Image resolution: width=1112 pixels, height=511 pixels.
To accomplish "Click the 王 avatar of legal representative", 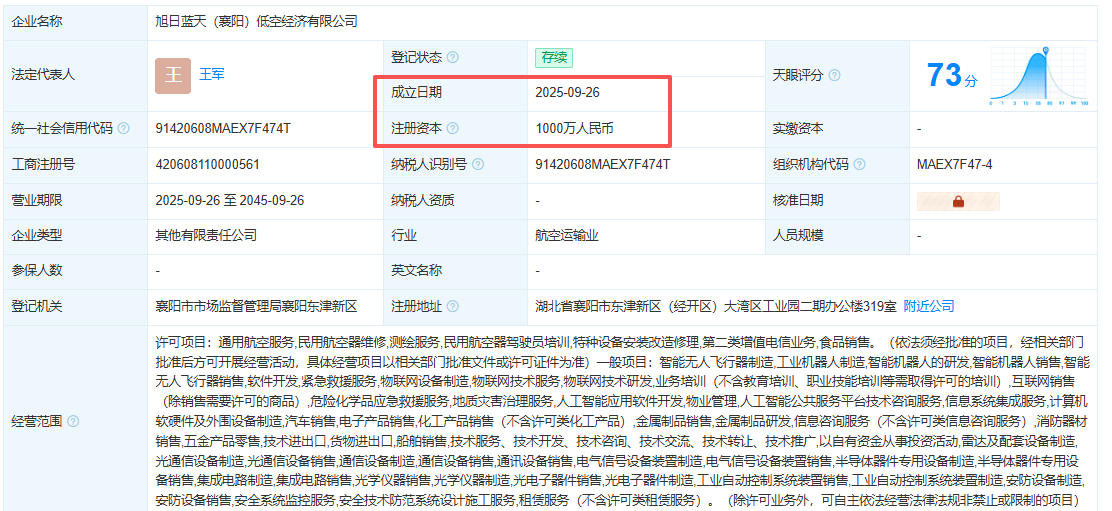I will pos(173,76).
